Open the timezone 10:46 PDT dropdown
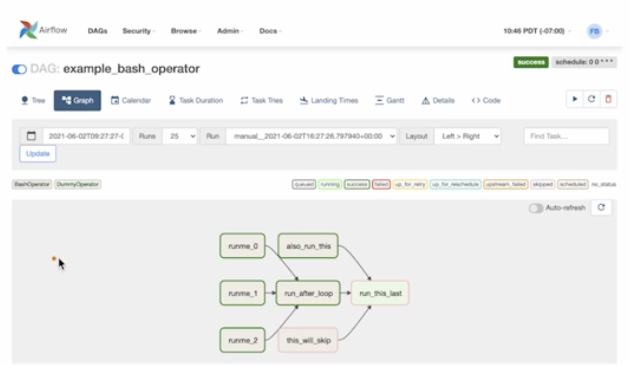 (x=537, y=31)
